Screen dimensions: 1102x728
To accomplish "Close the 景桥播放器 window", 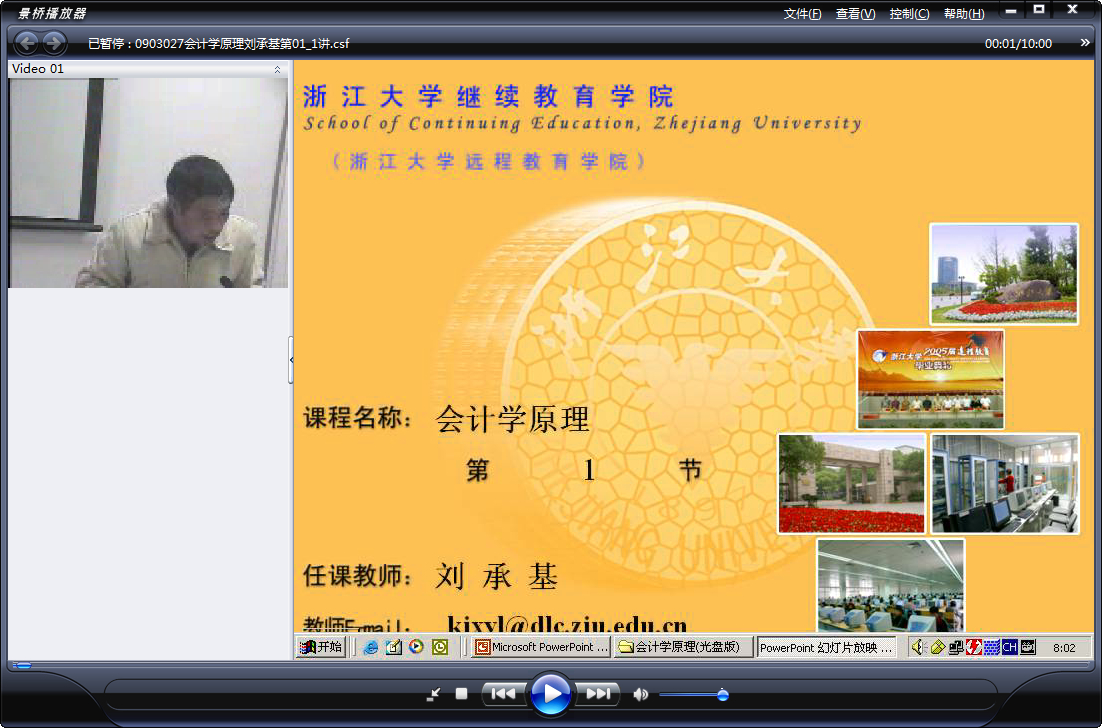I will pos(1073,10).
